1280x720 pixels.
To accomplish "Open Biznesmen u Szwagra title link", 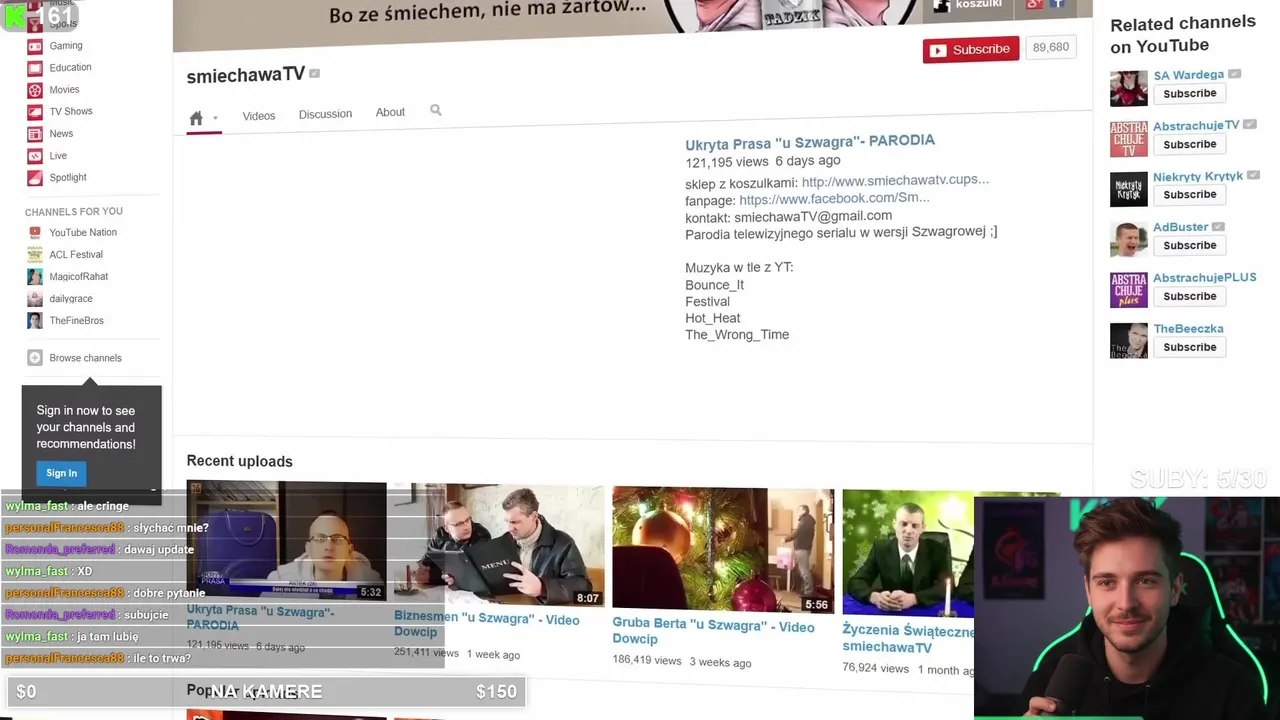I will point(487,625).
